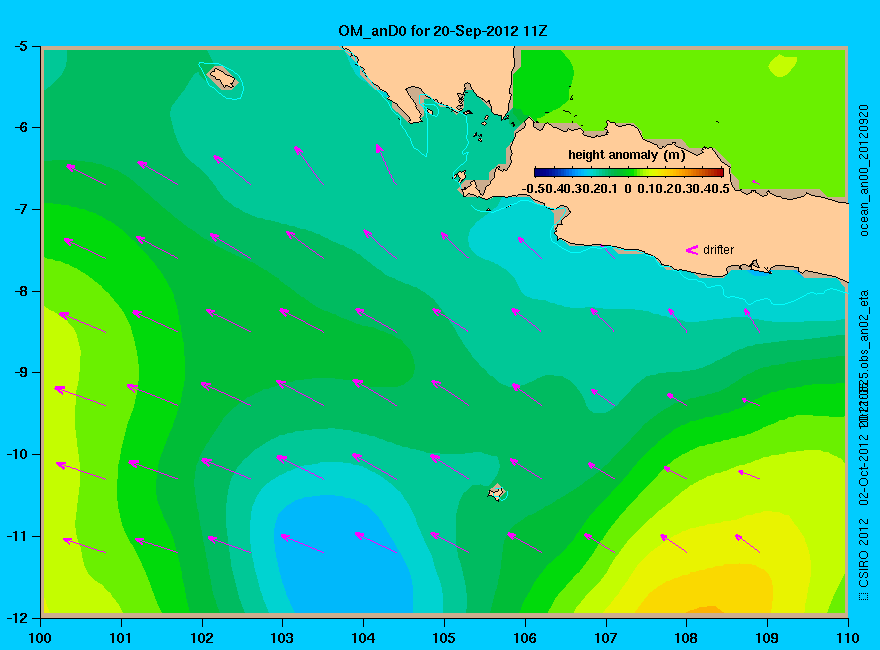Click the y-axis label -10
The width and height of the screenshot is (880, 650).
pos(17,454)
